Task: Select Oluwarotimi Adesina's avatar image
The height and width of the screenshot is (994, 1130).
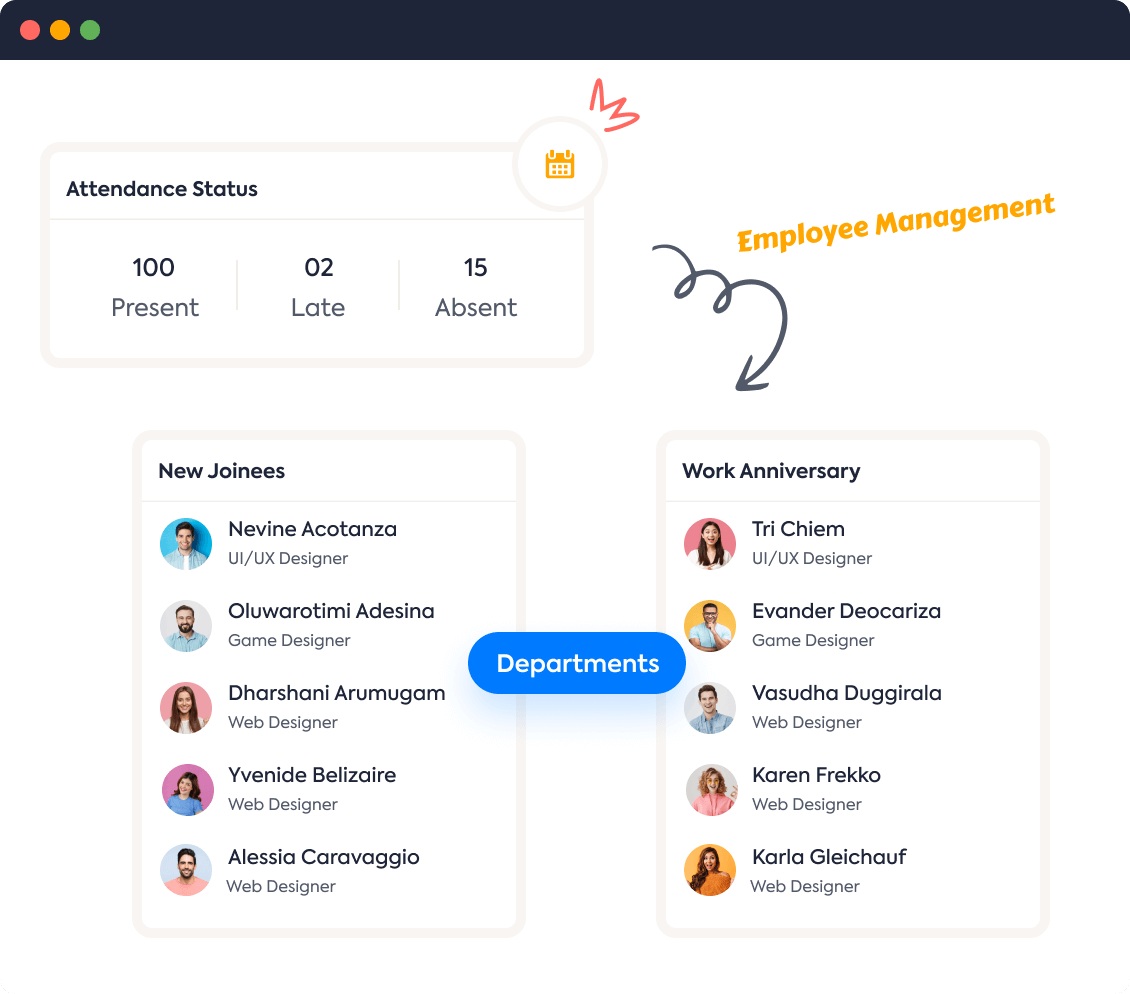Action: pyautogui.click(x=186, y=625)
